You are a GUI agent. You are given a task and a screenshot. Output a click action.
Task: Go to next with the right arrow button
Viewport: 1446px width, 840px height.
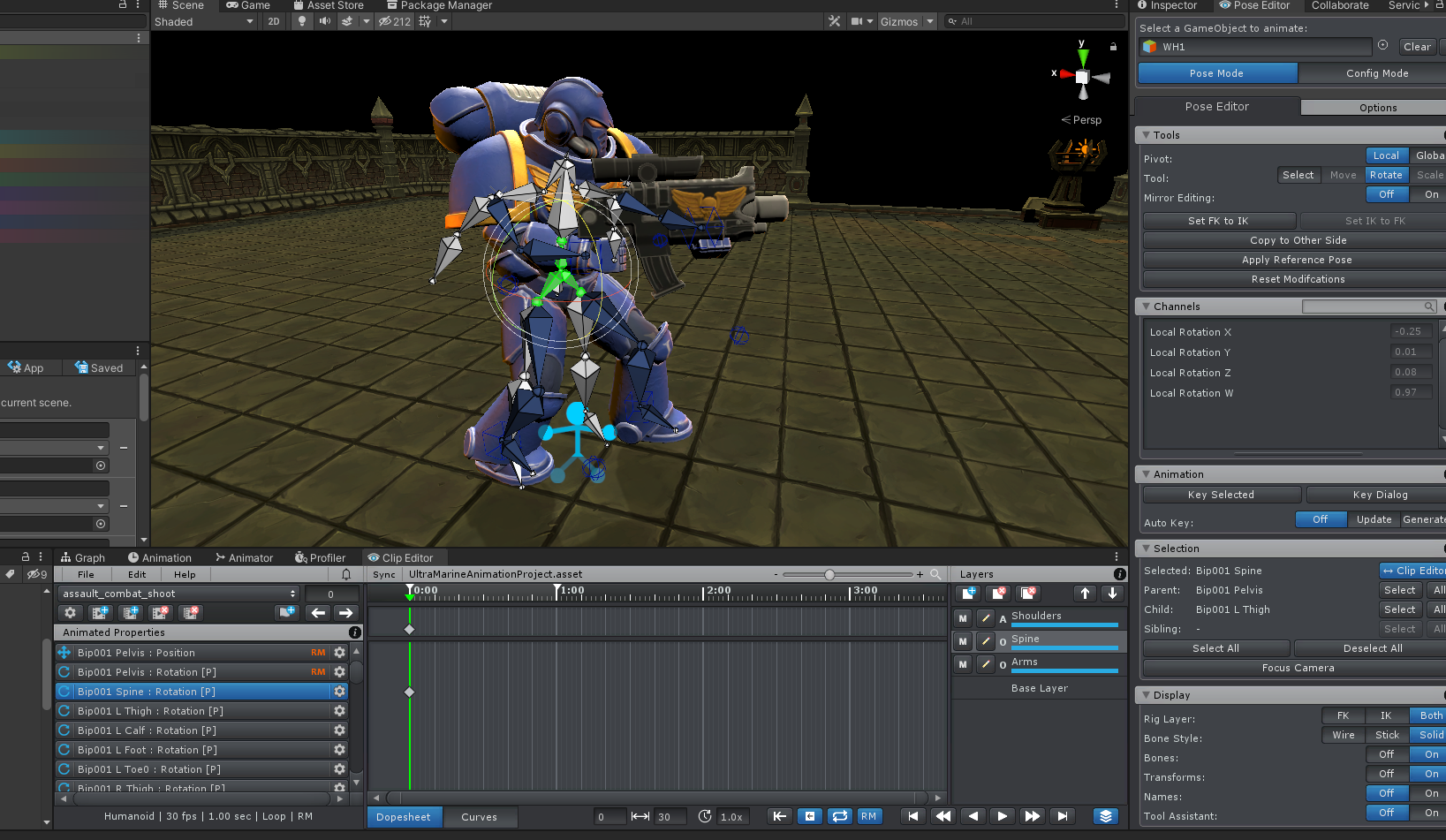click(x=345, y=613)
